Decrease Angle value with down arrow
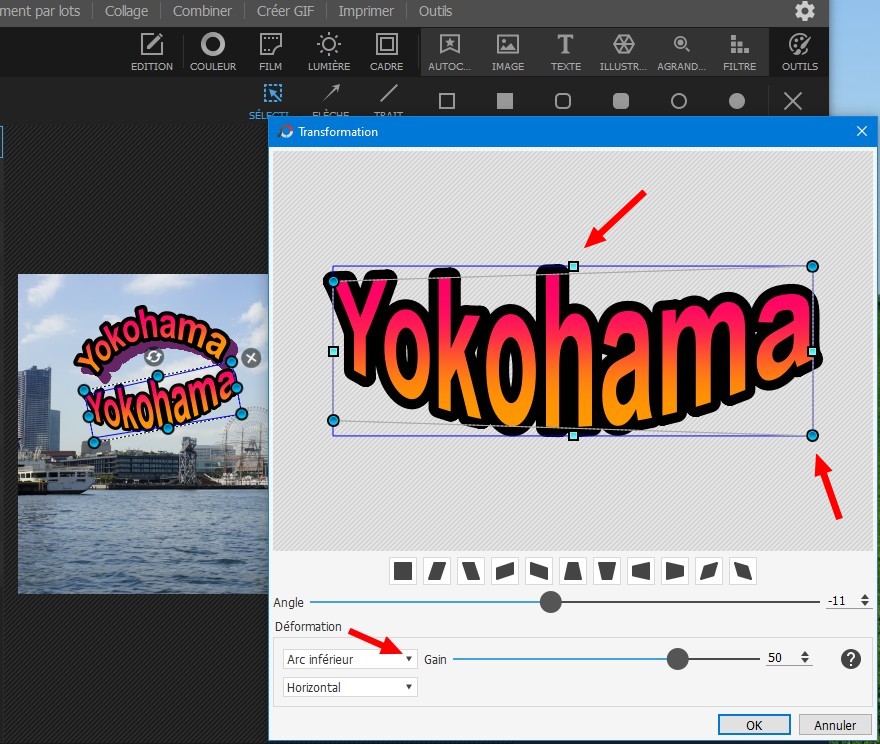The height and width of the screenshot is (744, 880). tap(865, 605)
